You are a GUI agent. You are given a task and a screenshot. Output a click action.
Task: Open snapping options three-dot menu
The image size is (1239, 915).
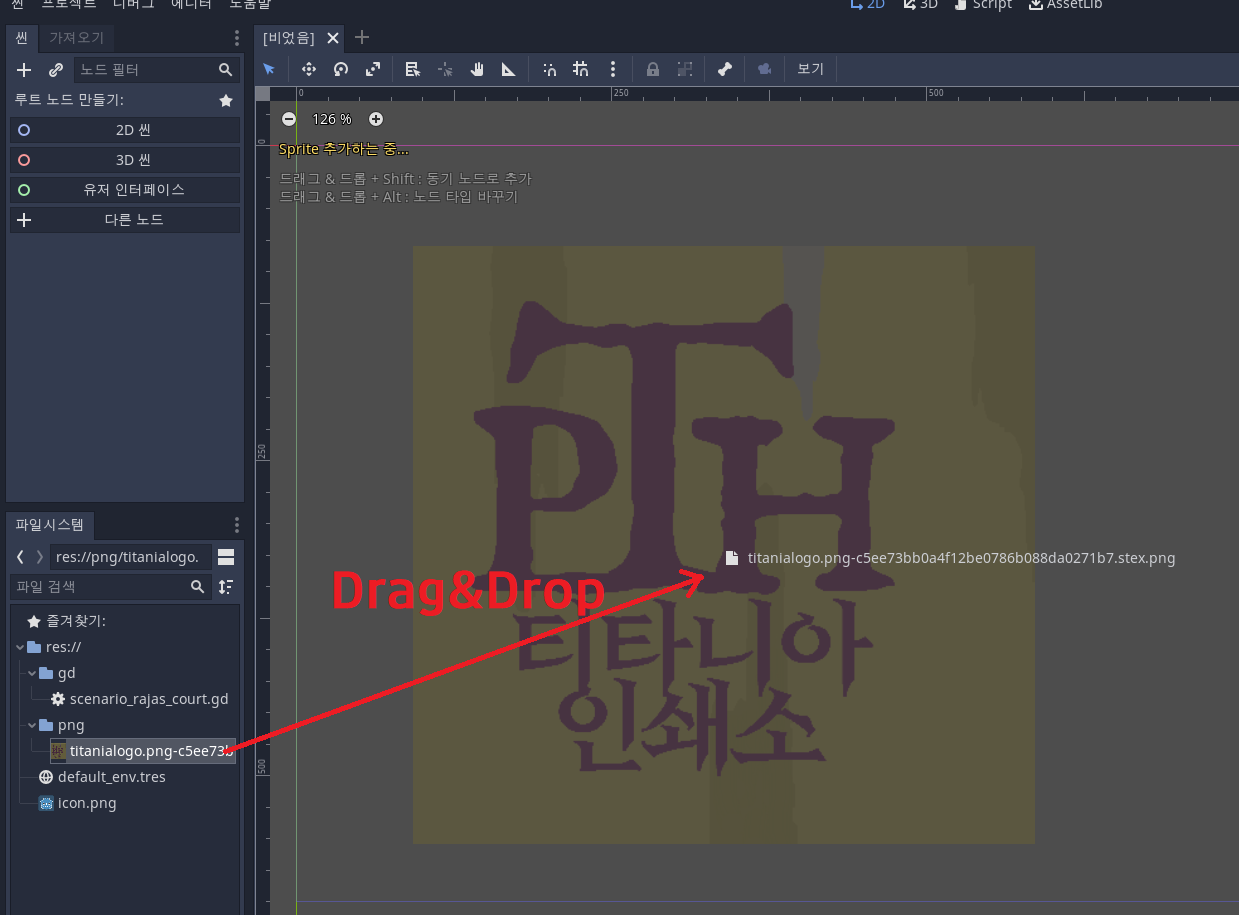click(x=613, y=69)
